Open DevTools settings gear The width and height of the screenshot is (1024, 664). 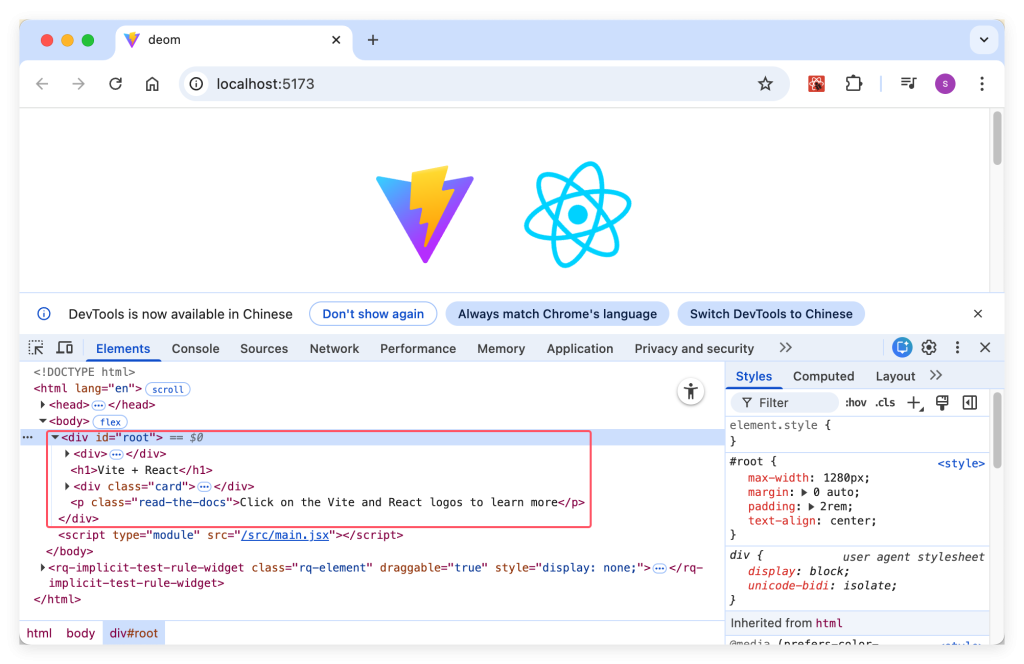tap(929, 347)
